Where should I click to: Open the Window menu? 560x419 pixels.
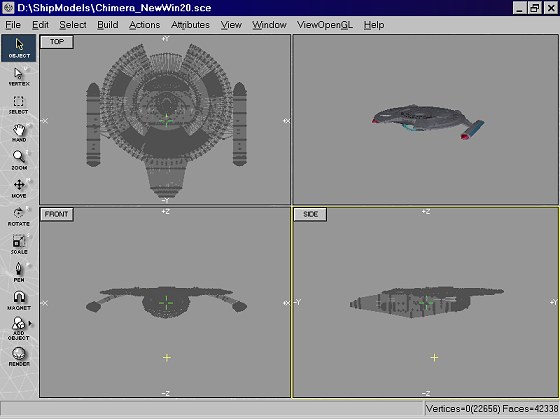(269, 25)
